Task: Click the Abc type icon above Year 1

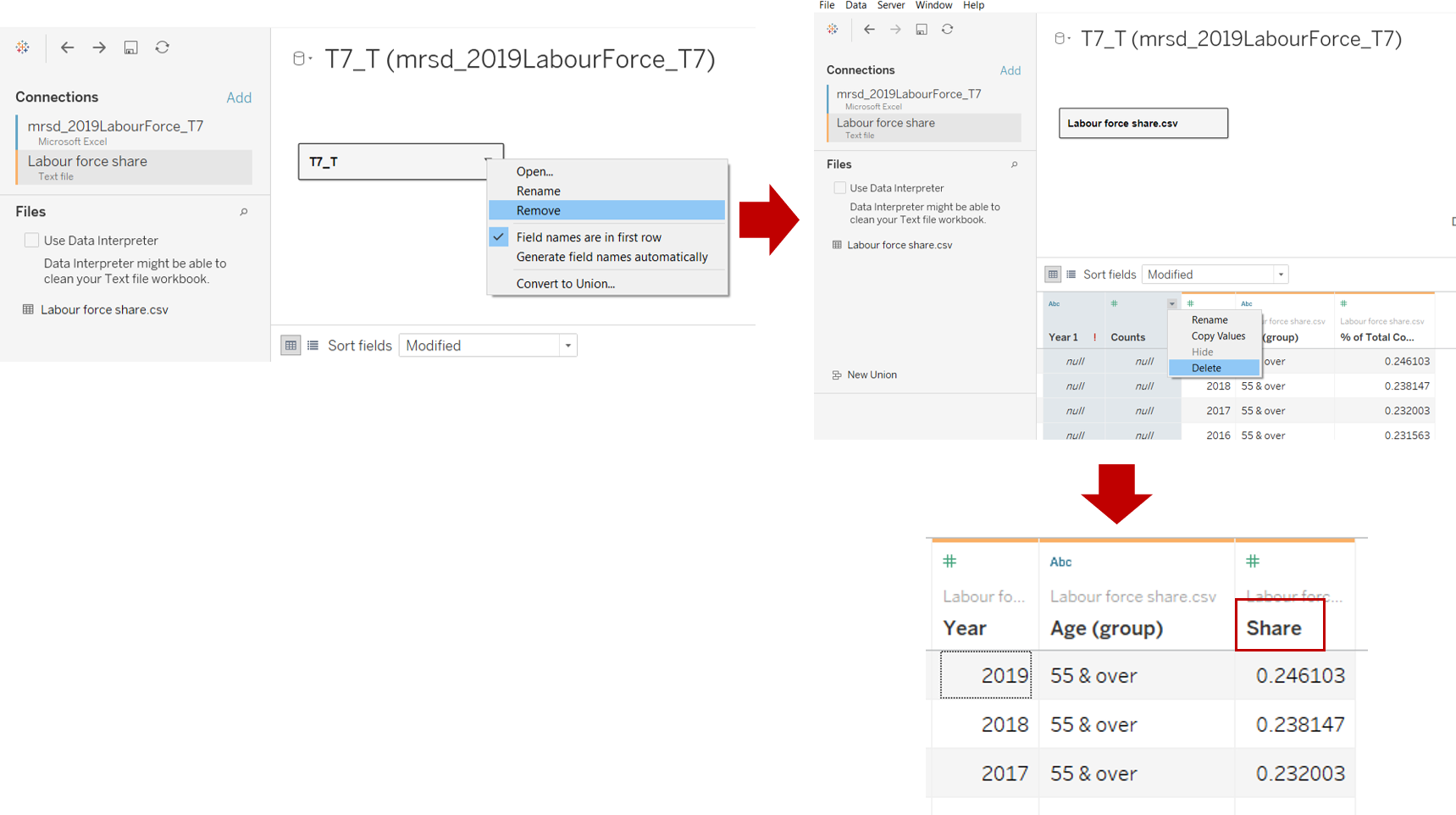Action: pyautogui.click(x=1054, y=303)
